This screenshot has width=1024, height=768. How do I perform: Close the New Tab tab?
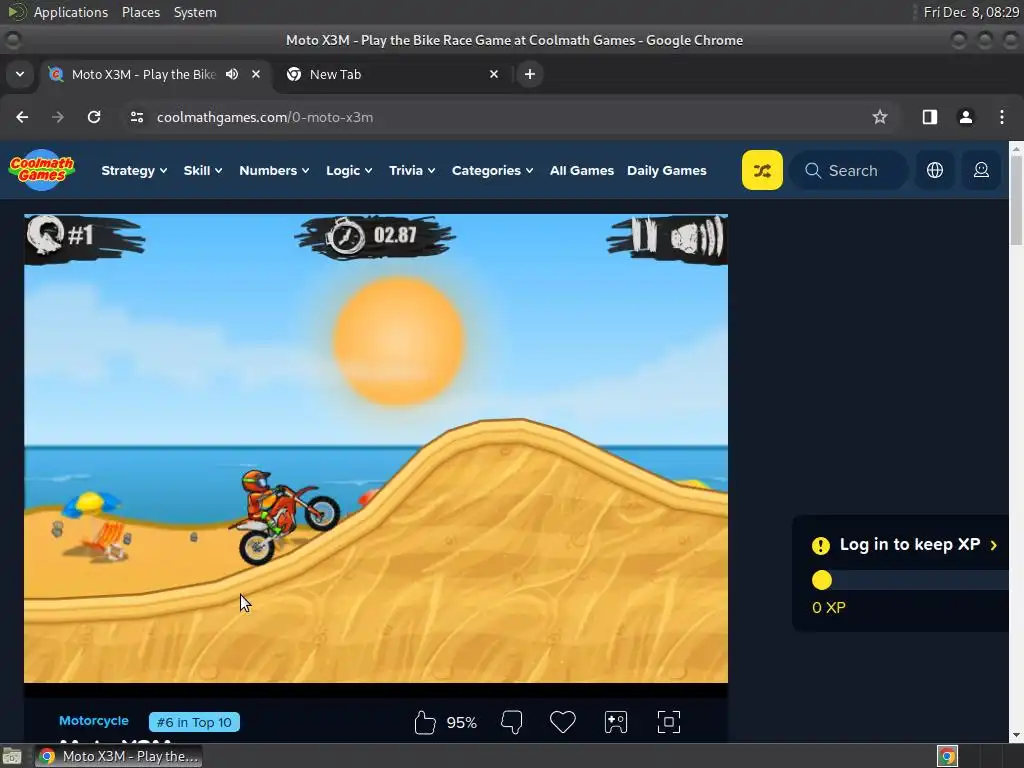point(494,74)
